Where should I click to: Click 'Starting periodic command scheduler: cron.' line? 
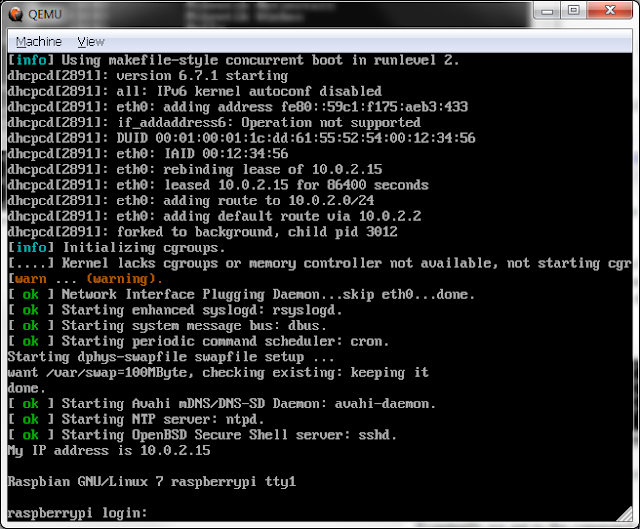pyautogui.click(x=198, y=341)
